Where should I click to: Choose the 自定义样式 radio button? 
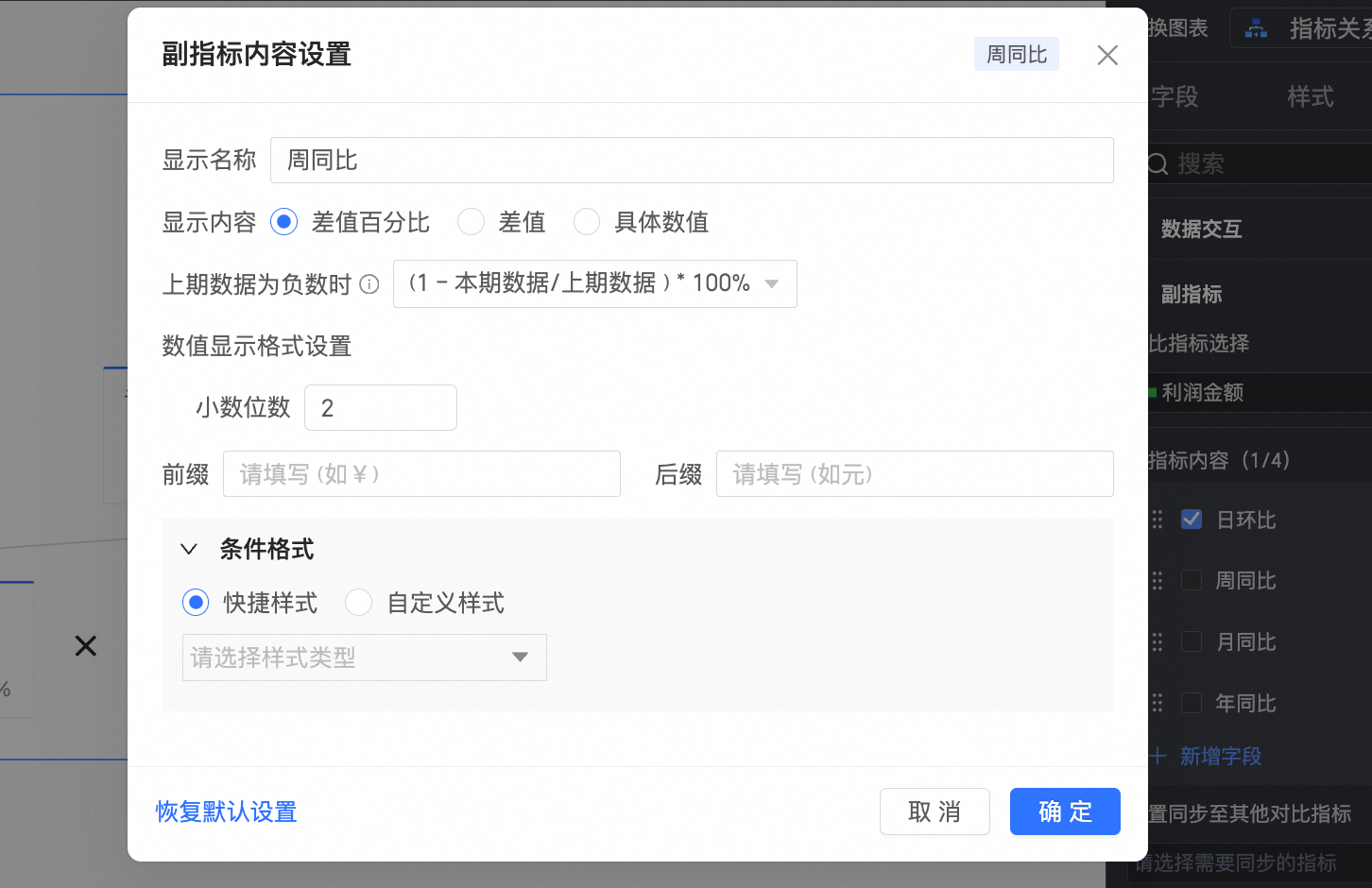click(358, 603)
